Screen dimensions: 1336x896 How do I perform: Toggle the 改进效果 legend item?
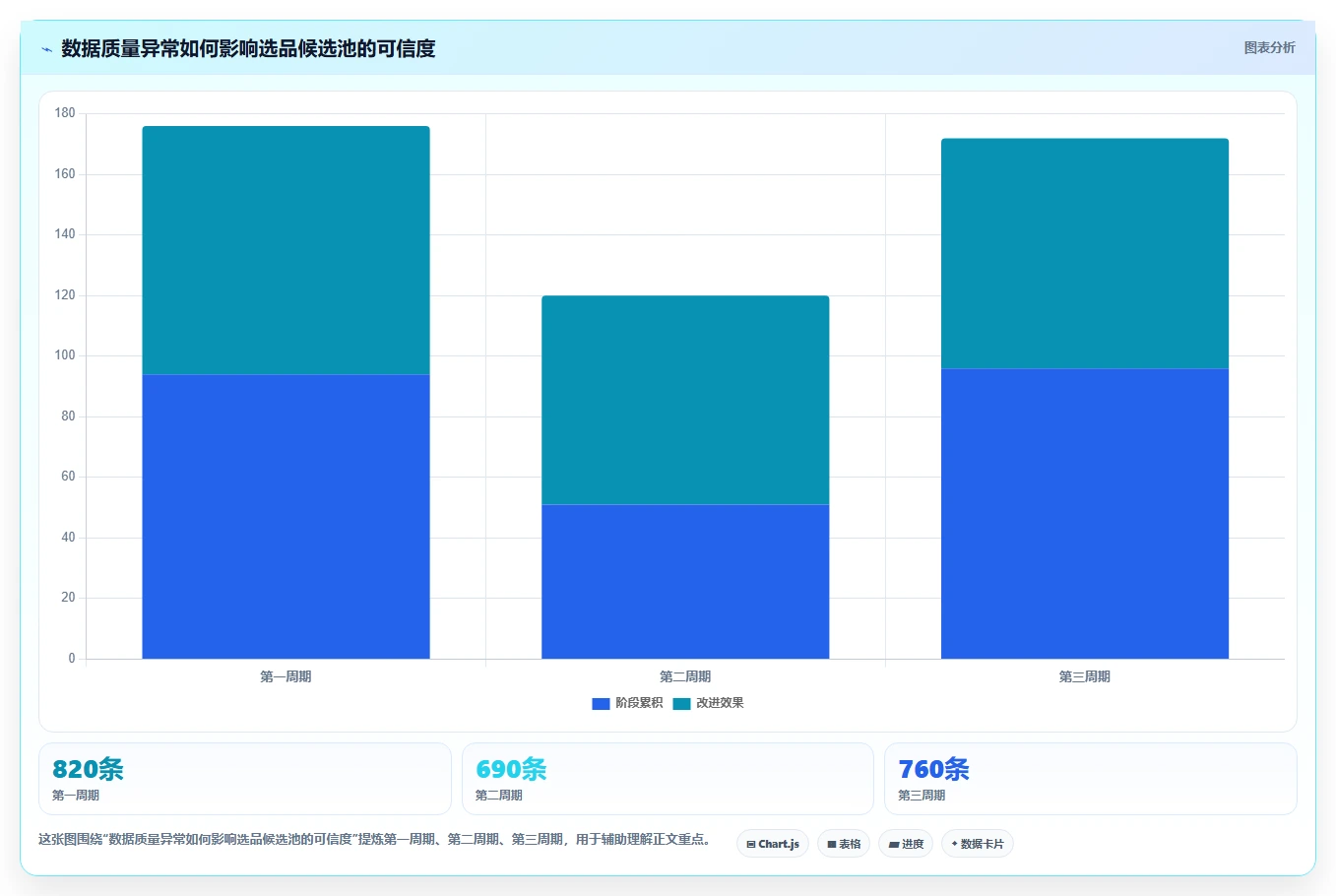click(708, 703)
